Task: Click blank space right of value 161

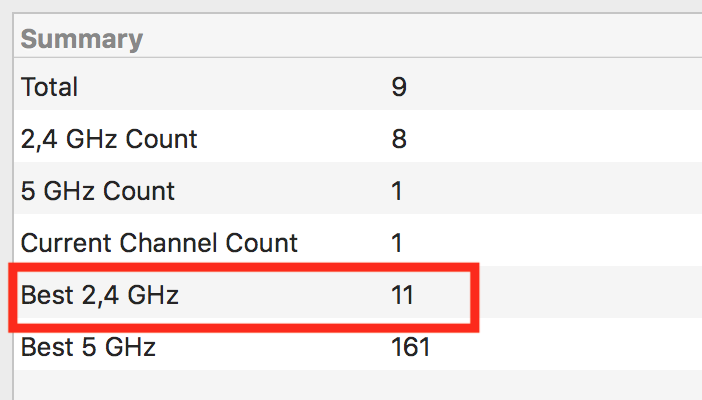Action: (566, 347)
